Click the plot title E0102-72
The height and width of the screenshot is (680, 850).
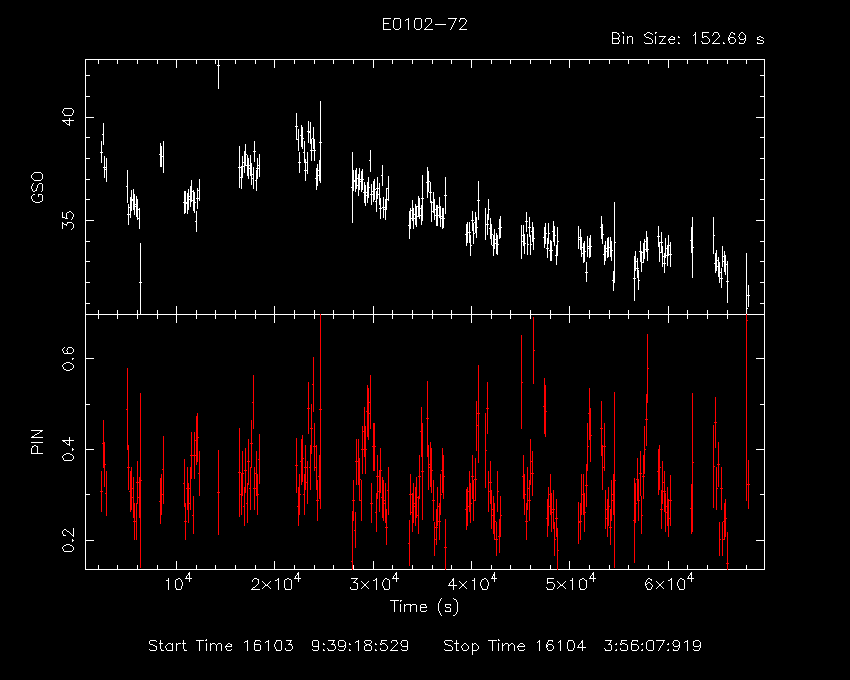point(424,24)
